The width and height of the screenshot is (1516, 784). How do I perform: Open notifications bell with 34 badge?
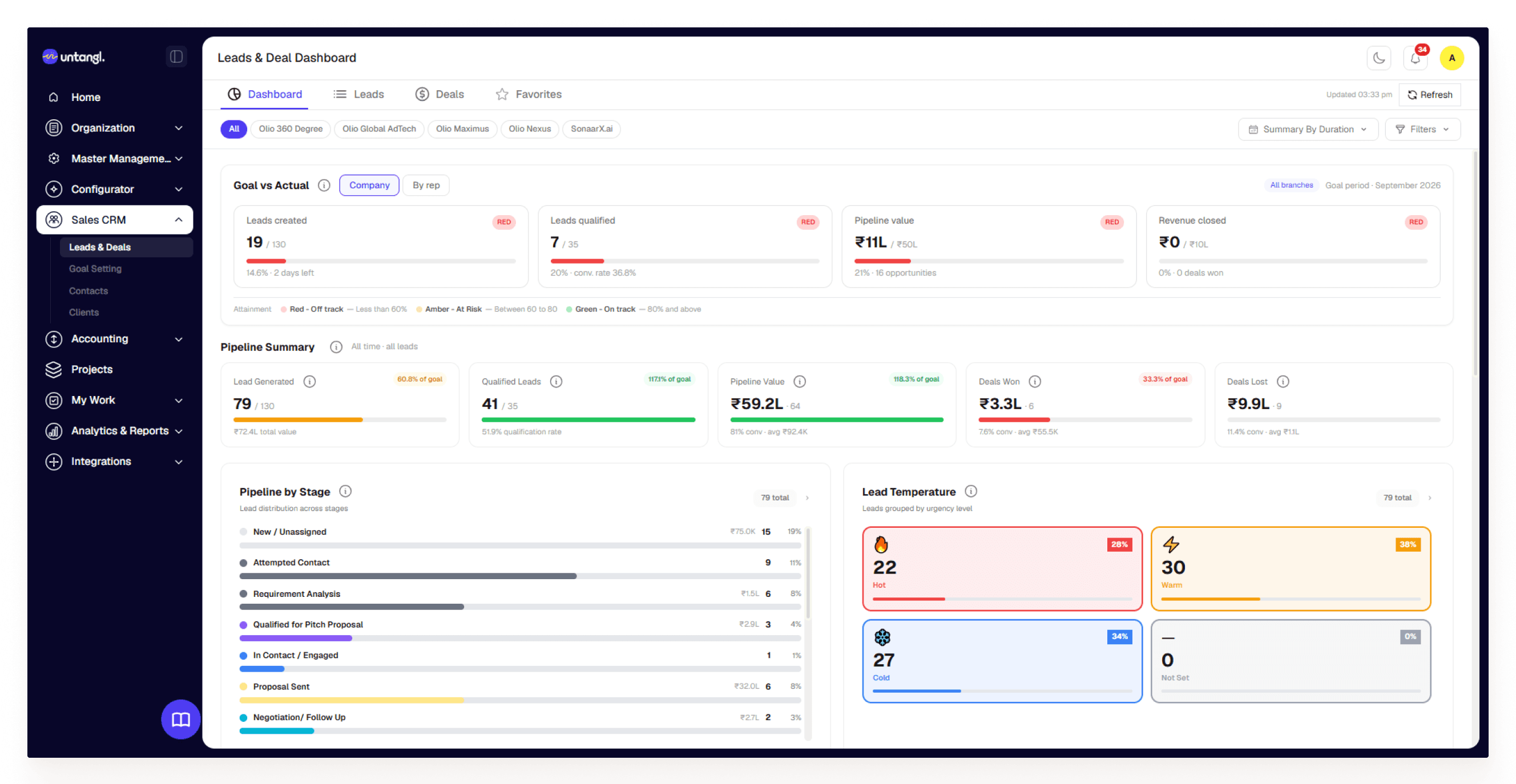point(1416,58)
